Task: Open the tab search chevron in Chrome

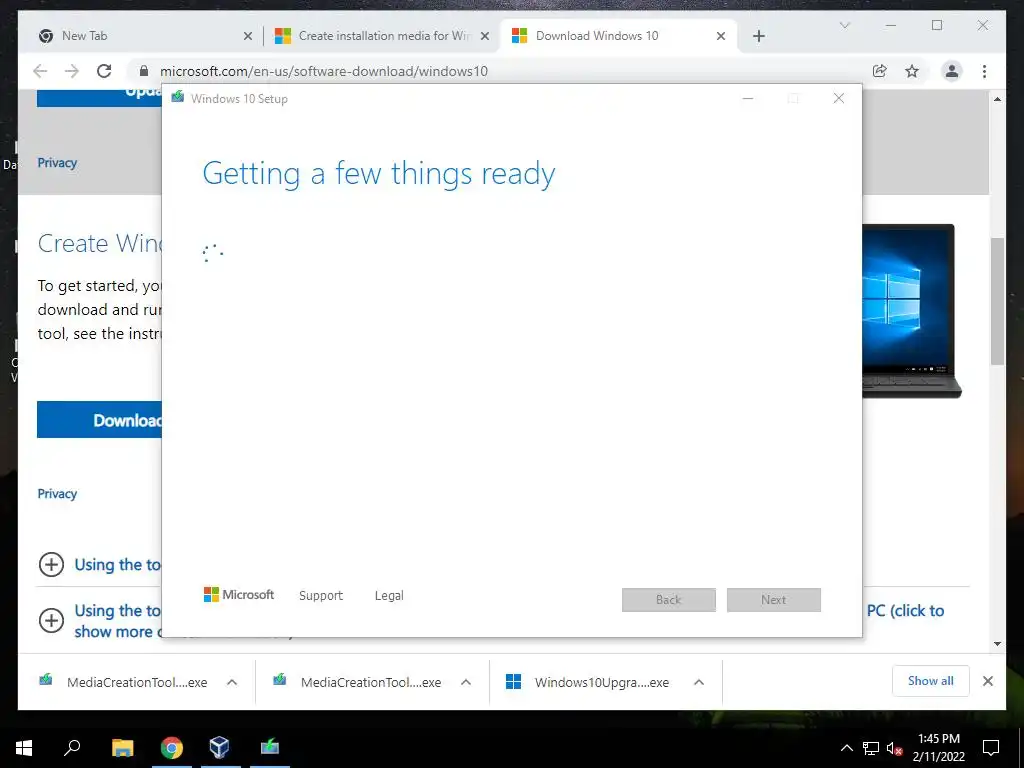Action: tap(844, 25)
